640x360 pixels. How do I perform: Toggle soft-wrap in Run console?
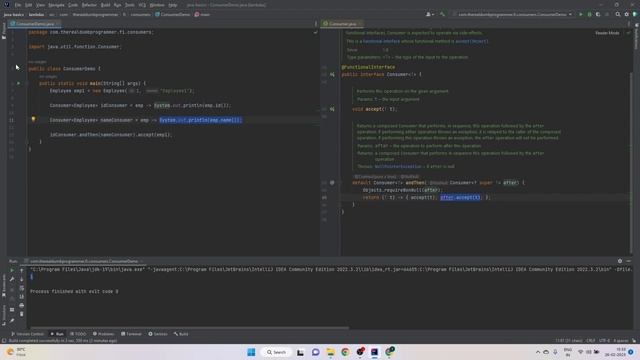(x=22, y=288)
